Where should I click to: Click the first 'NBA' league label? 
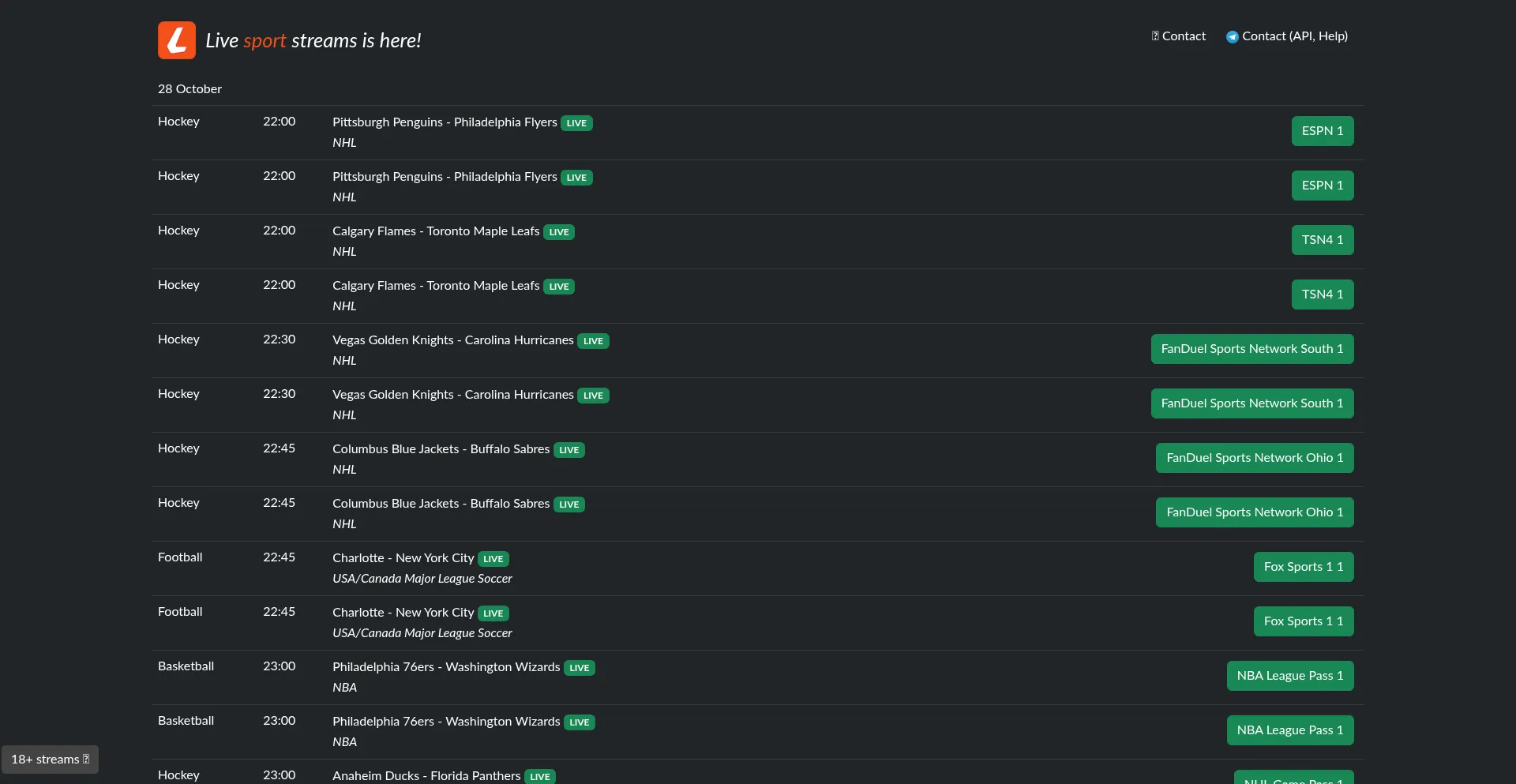tap(344, 688)
